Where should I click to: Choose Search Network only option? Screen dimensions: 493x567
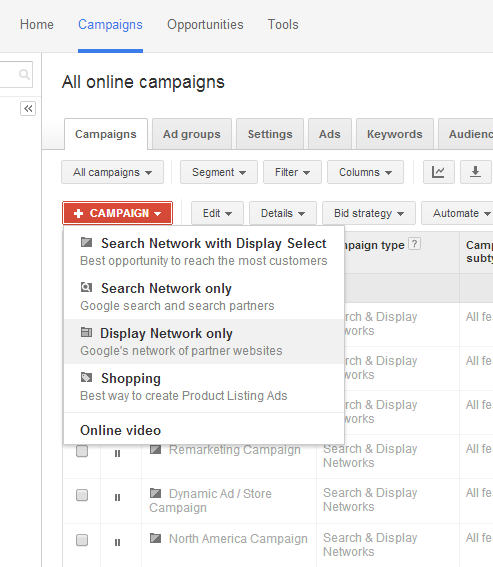tap(204, 297)
